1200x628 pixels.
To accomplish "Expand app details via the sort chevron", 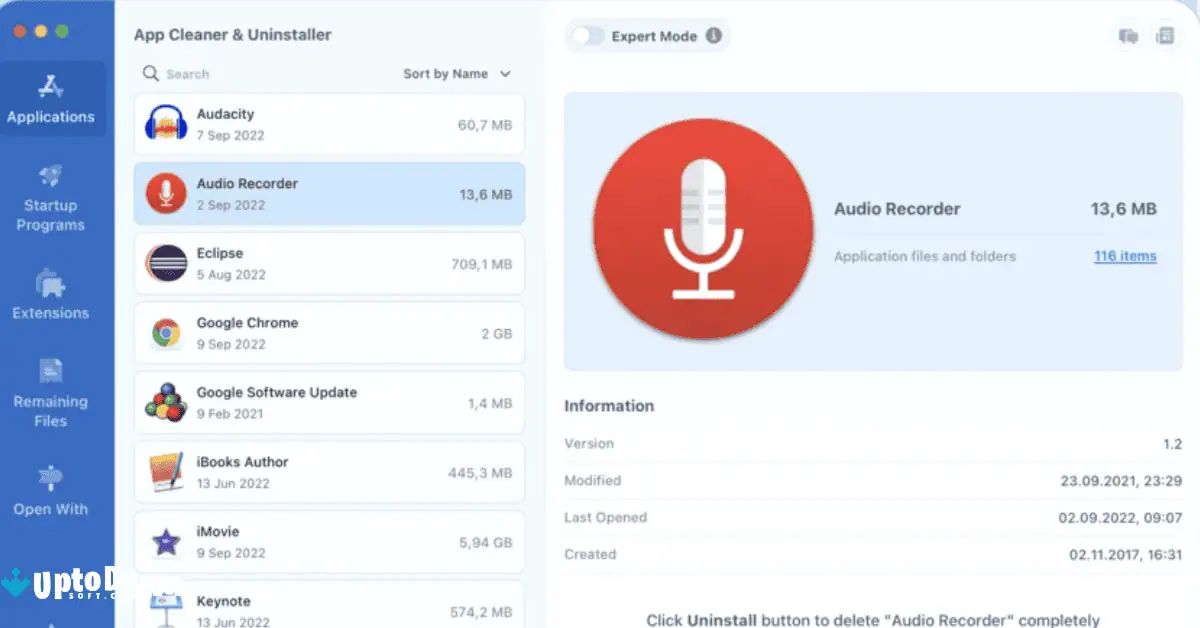I will pos(505,73).
